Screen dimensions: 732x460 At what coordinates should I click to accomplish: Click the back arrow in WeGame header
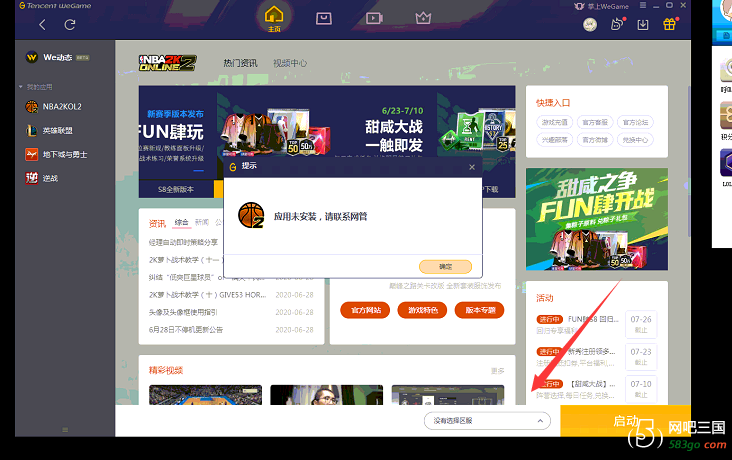pyautogui.click(x=42, y=24)
